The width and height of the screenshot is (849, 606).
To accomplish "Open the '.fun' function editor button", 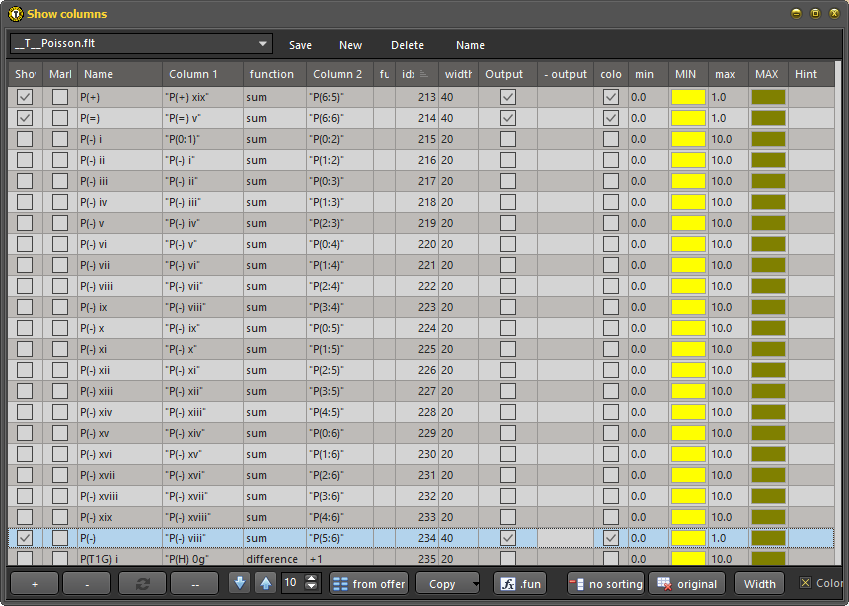I will point(520,584).
